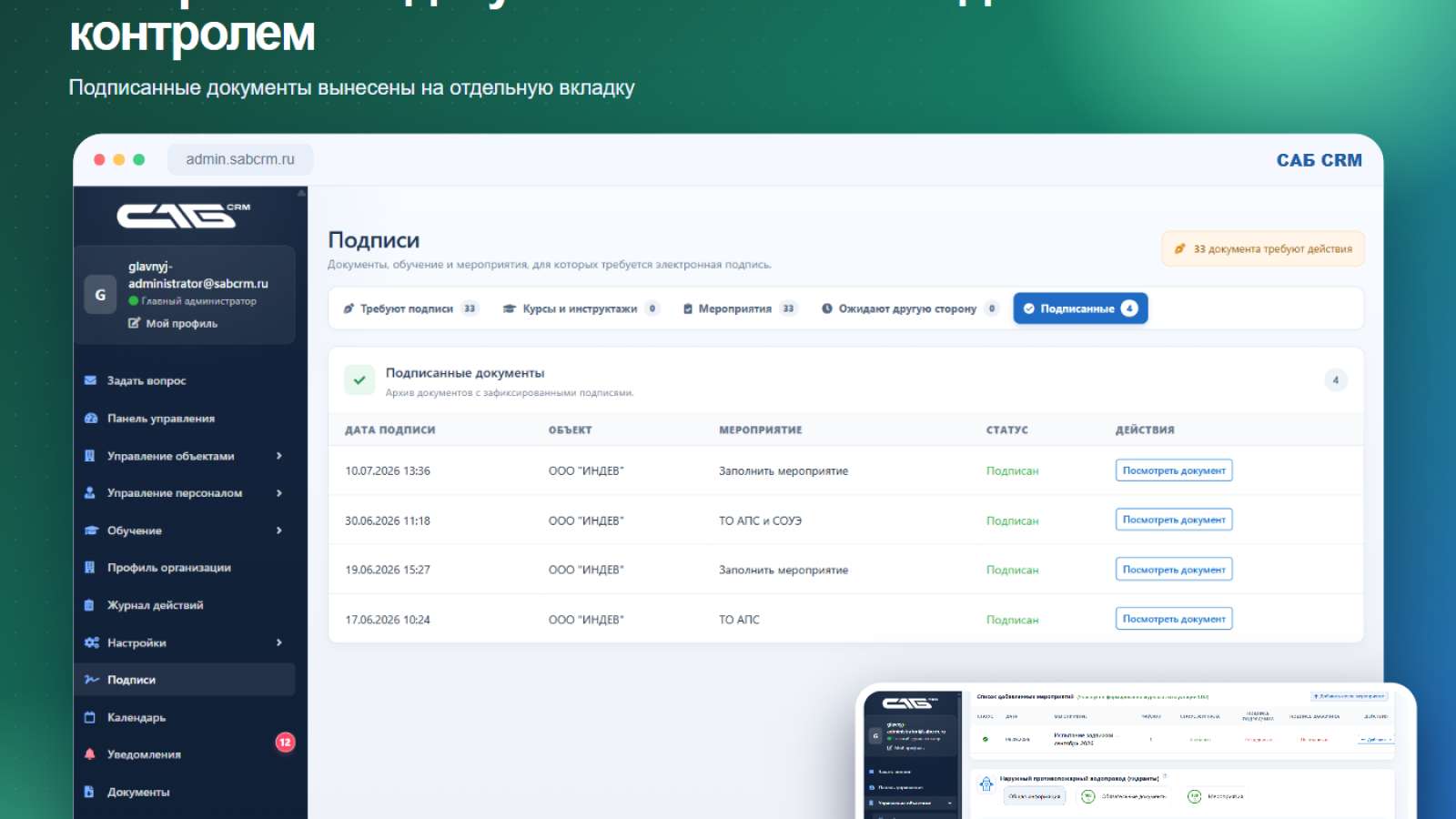Expand the Управление персоналом submenu chevron

(x=278, y=492)
